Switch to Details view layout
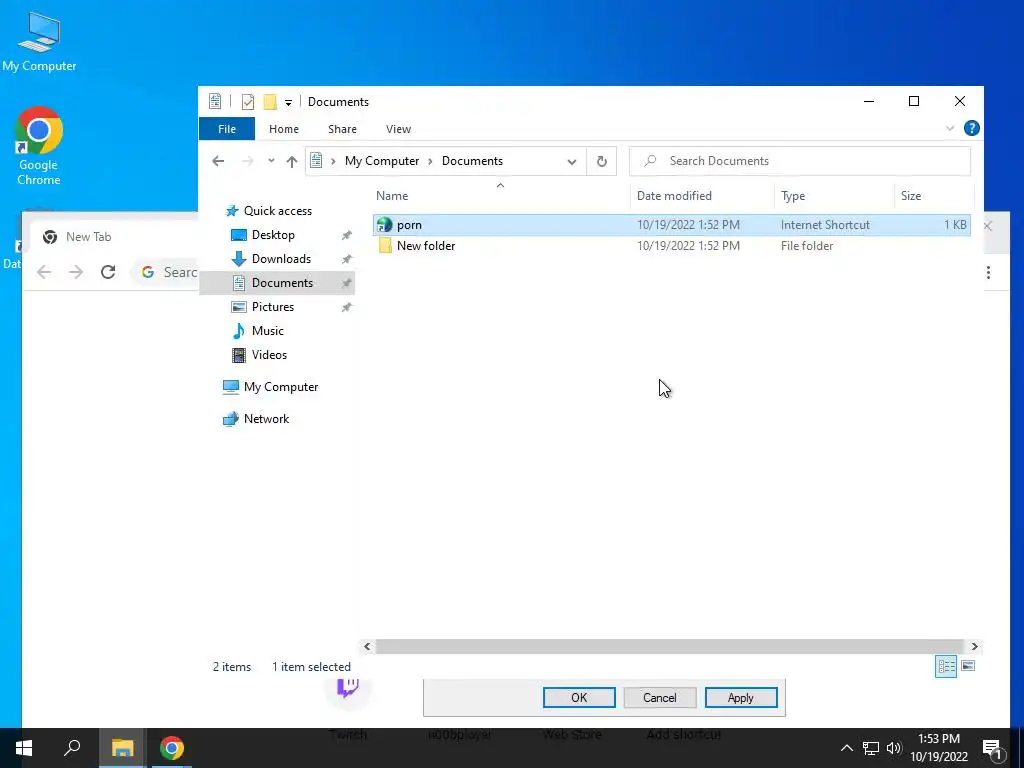Screen dimensions: 1024x768 tap(946, 666)
